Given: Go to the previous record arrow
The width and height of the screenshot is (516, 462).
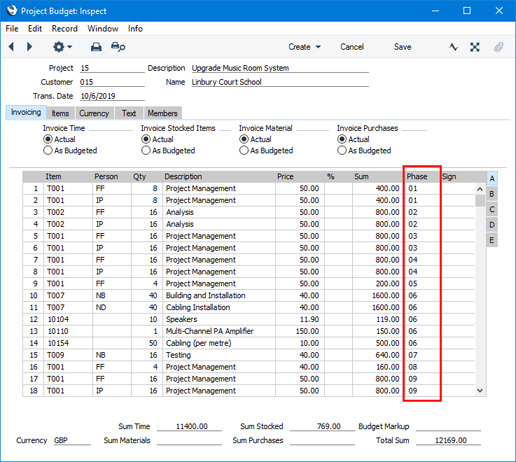Looking at the screenshot, I should pyautogui.click(x=11, y=47).
